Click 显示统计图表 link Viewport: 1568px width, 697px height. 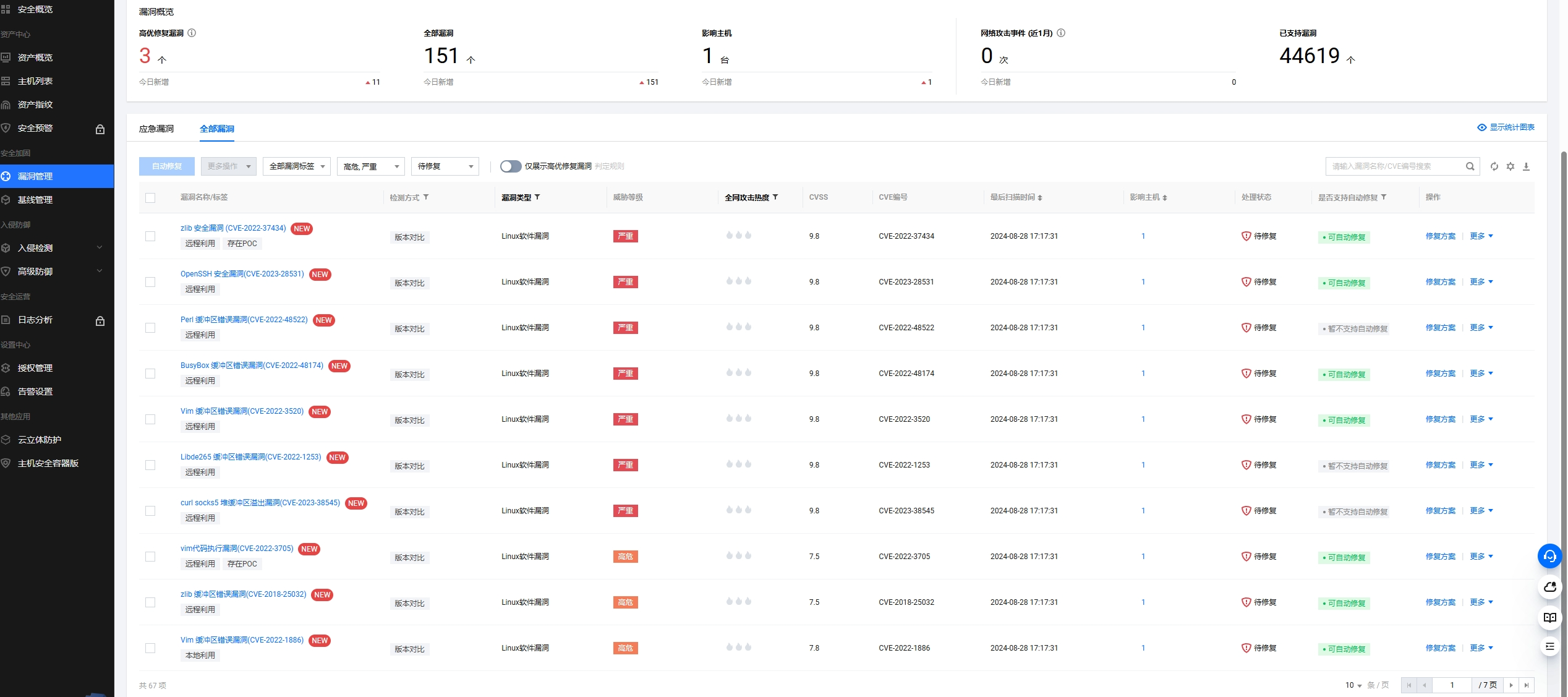1512,127
